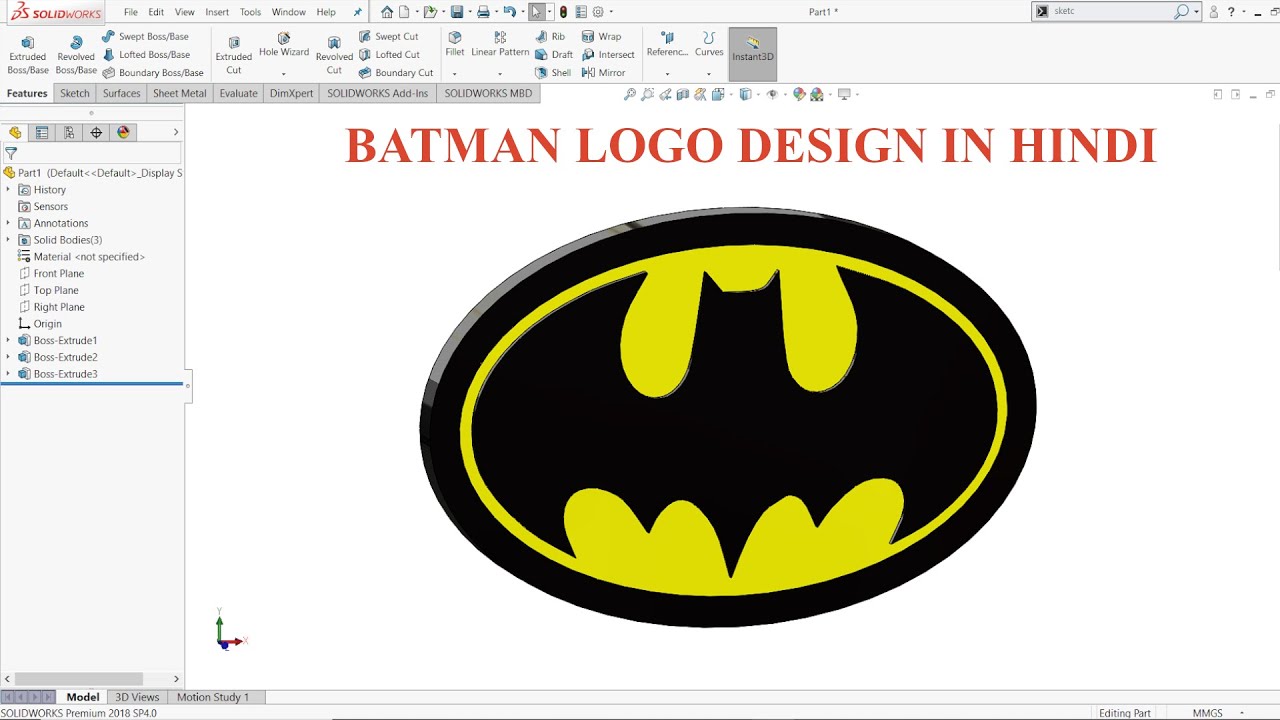
Task: Click the Edit Appearance icon
Action: click(x=799, y=94)
